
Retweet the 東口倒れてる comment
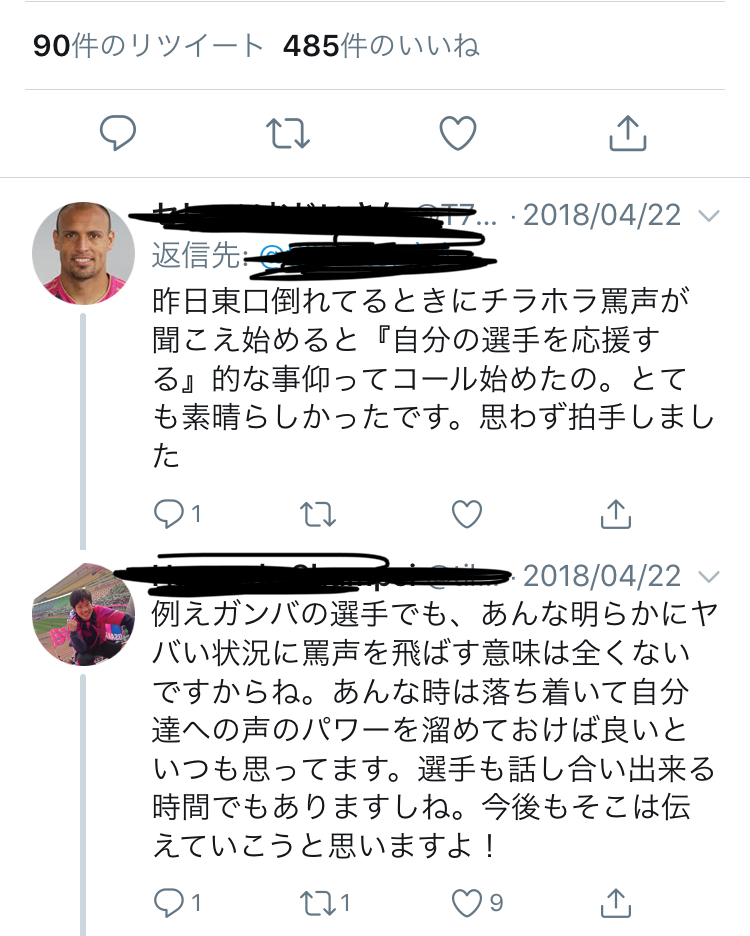[x=317, y=514]
